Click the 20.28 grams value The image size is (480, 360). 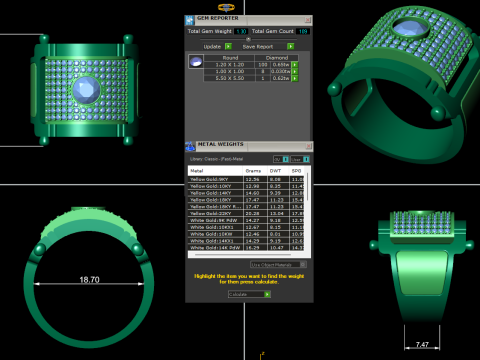[x=252, y=213]
